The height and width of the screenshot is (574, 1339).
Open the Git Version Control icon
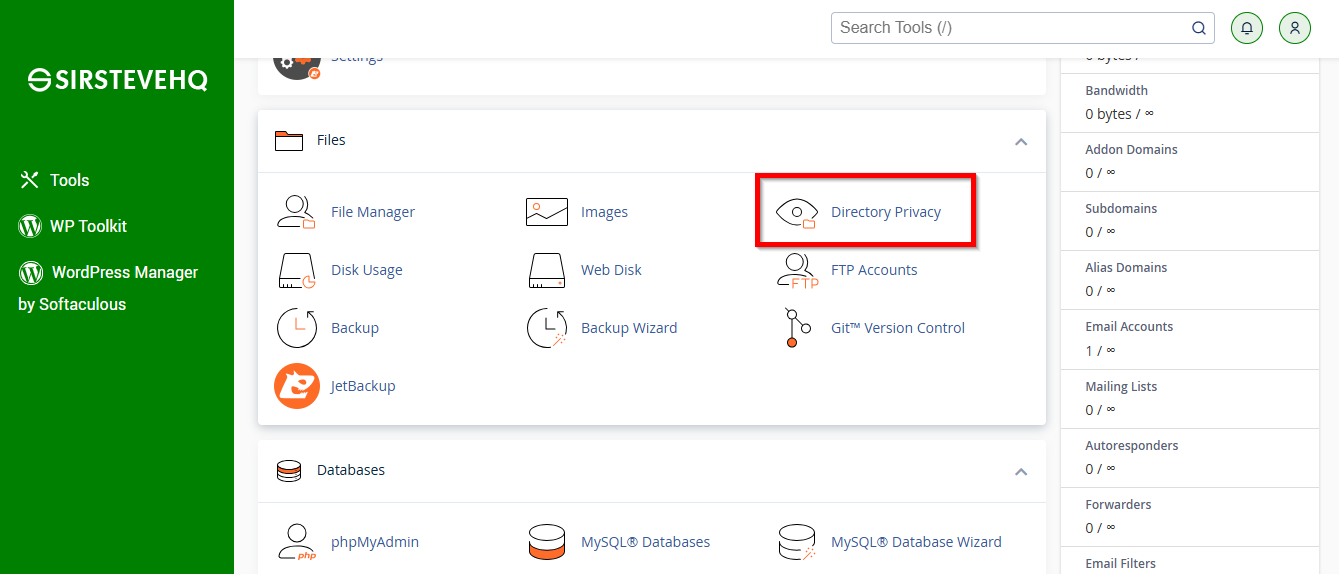click(x=797, y=328)
